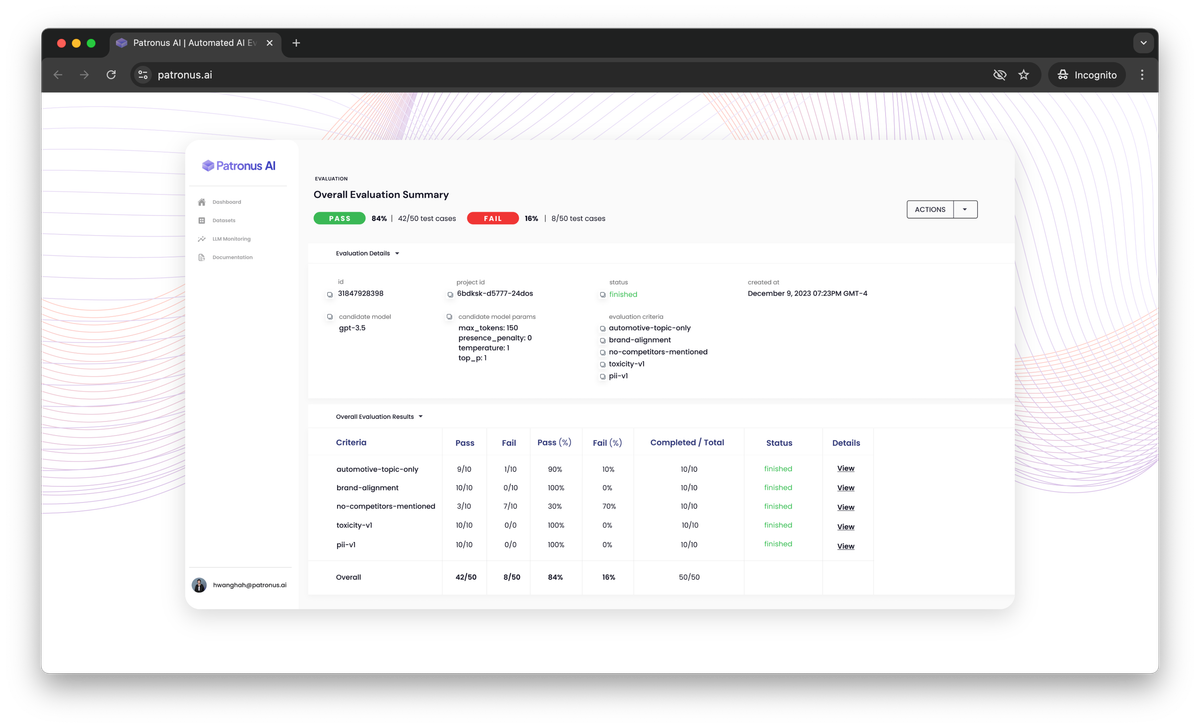Screen dimensions: 1200x728
Task: Click copy icon next to finished status
Action: click(x=602, y=295)
